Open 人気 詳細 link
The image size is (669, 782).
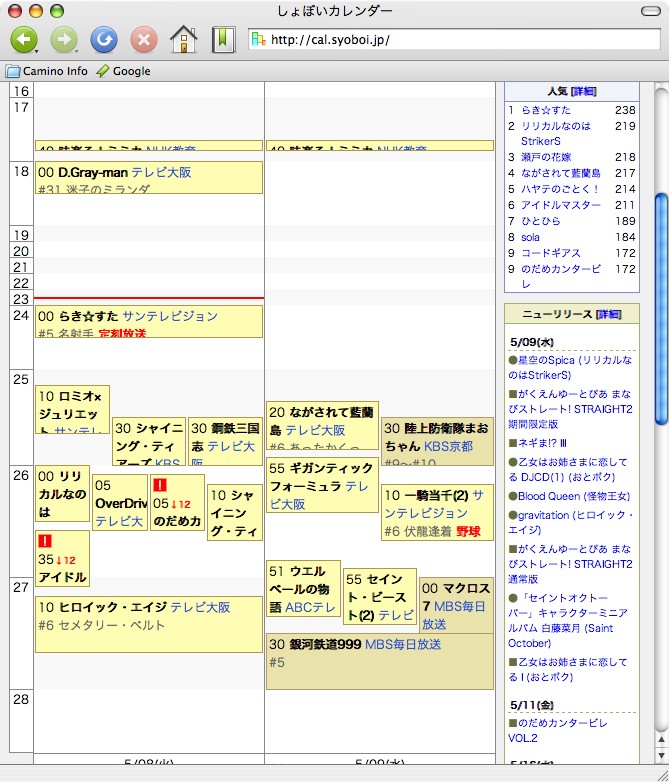pos(583,91)
